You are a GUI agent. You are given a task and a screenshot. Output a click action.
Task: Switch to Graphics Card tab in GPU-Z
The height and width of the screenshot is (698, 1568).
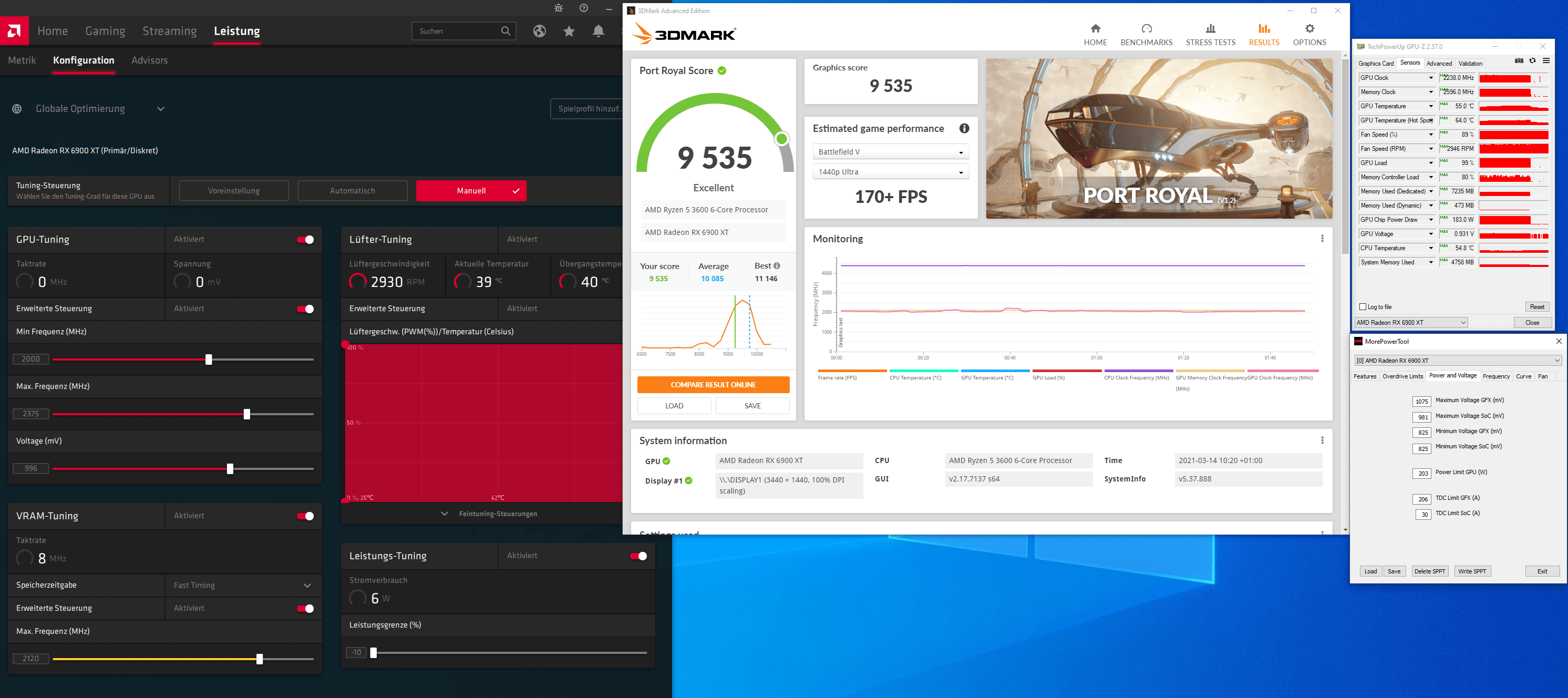1376,64
